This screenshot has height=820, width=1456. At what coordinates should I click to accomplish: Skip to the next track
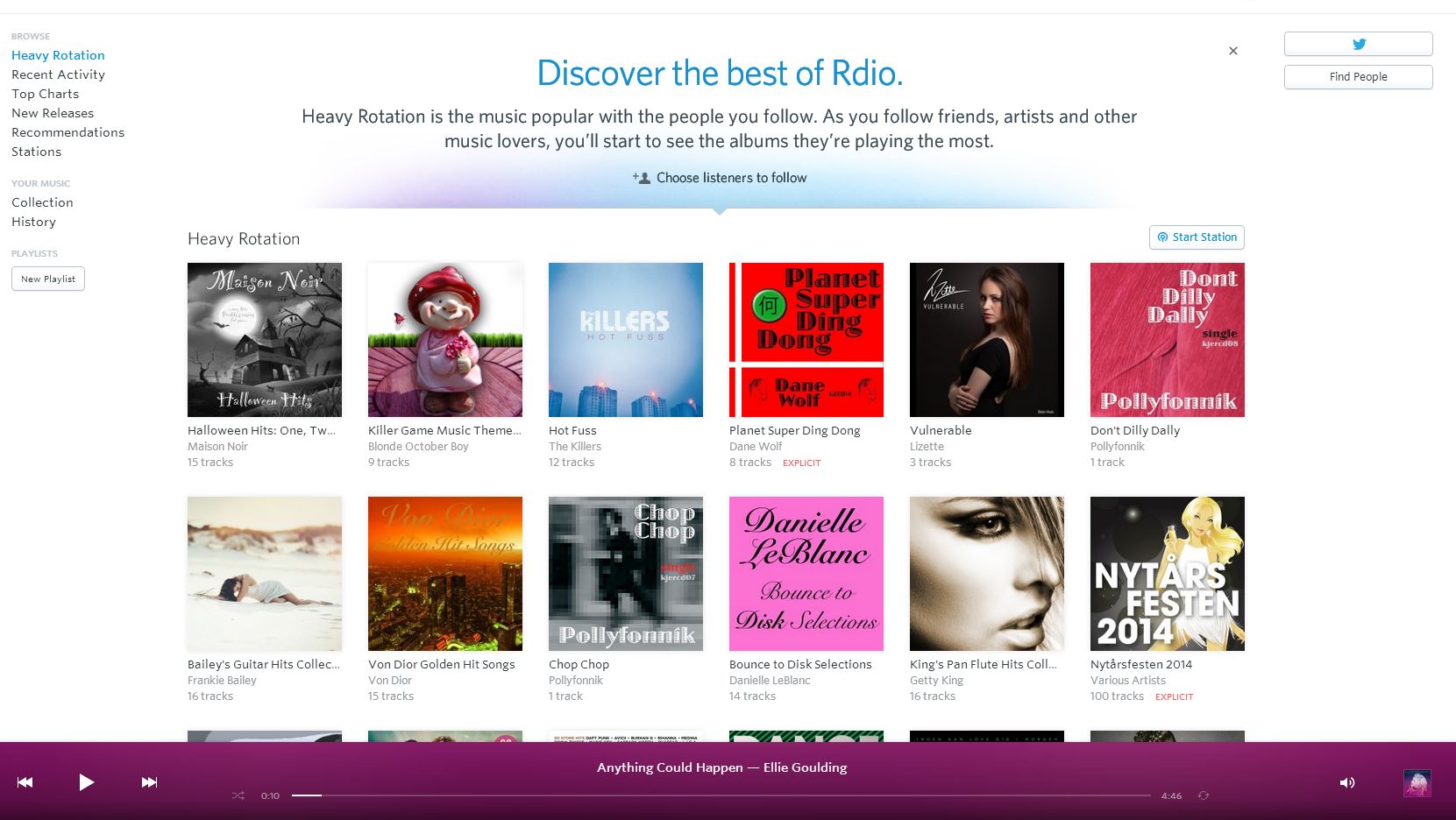tap(150, 782)
